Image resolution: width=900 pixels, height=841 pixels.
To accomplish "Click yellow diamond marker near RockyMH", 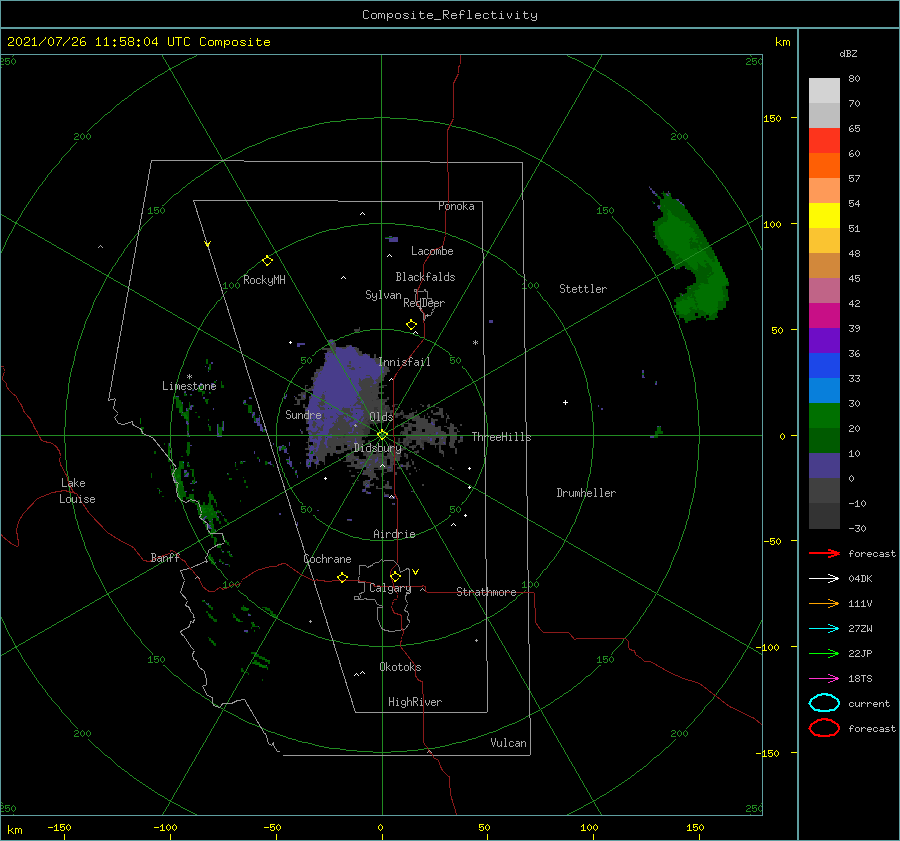I will [x=267, y=261].
